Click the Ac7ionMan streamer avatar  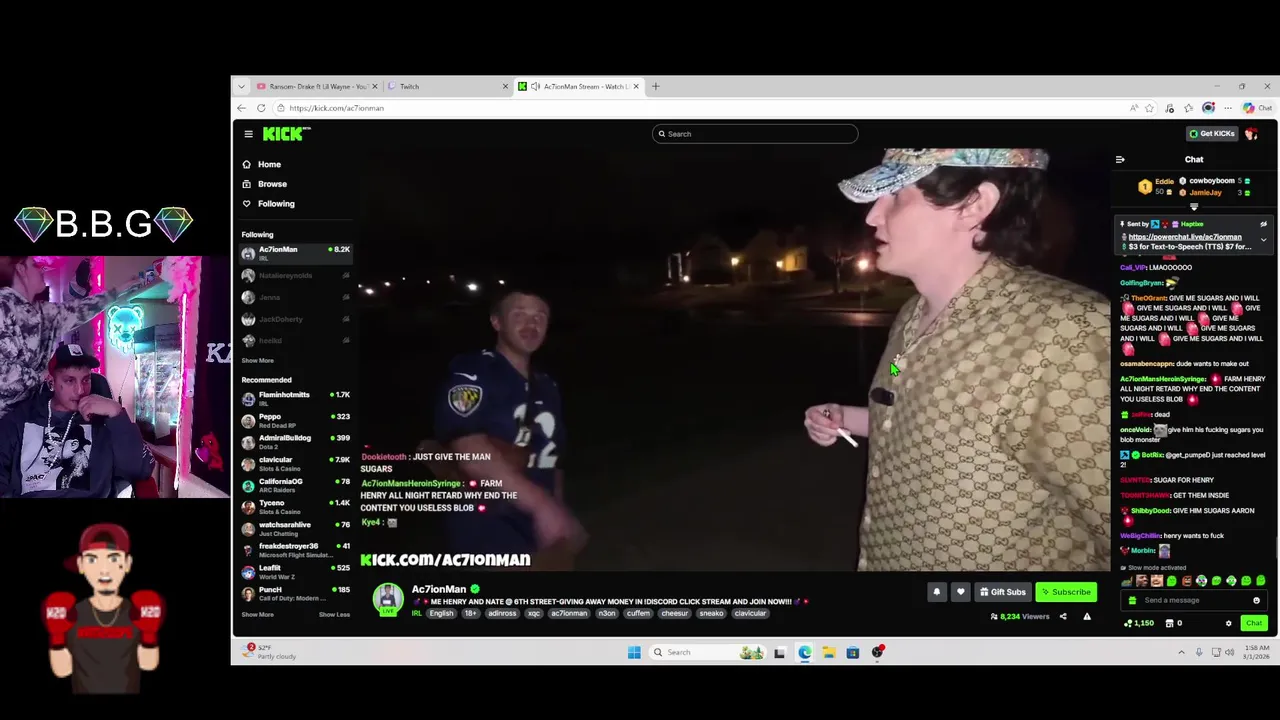(x=388, y=598)
